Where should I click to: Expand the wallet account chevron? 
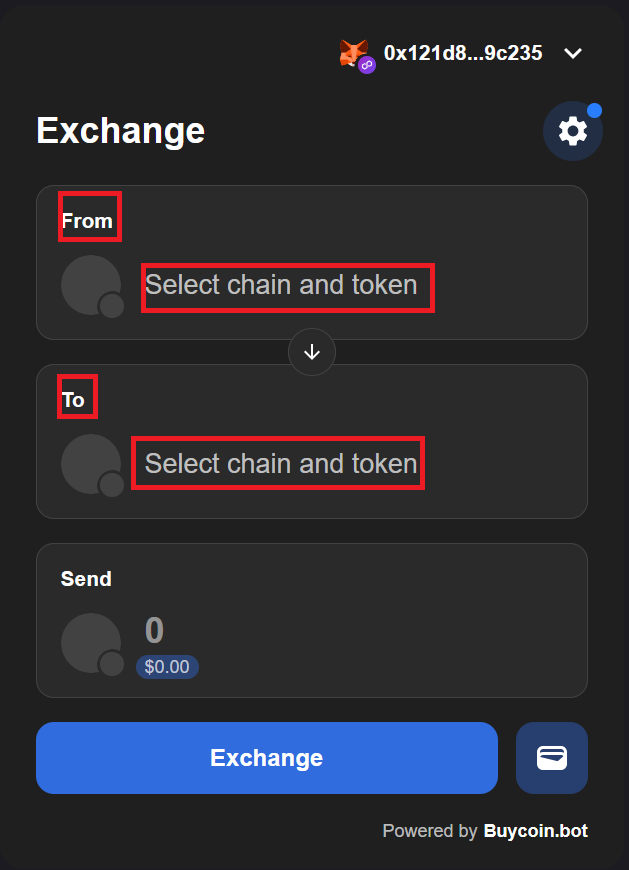click(x=573, y=53)
